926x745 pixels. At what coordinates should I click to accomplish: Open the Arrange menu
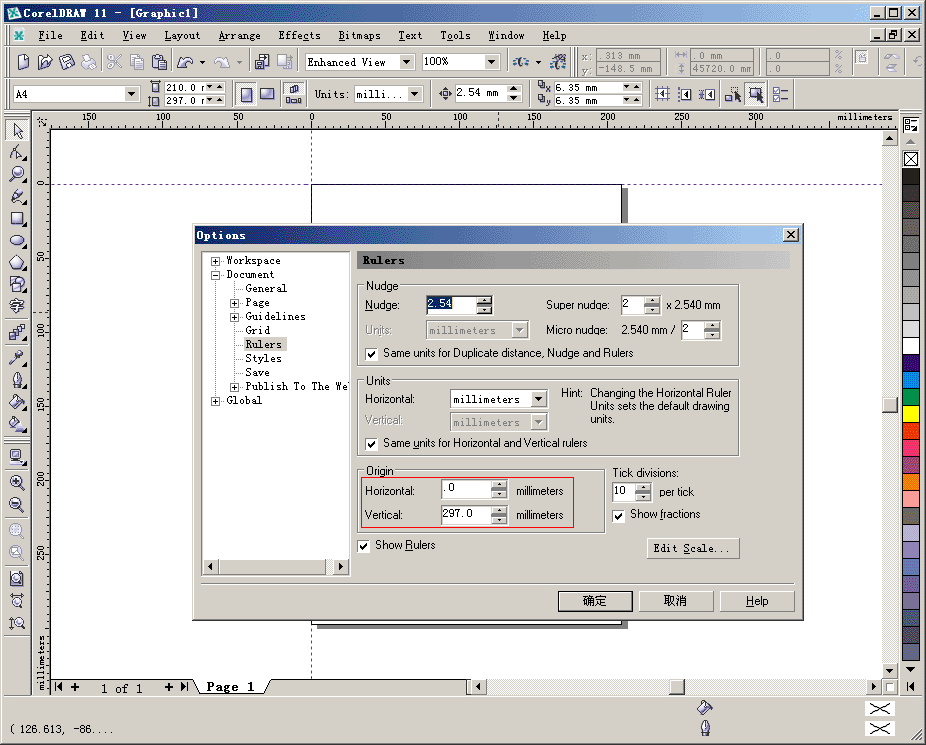tap(239, 35)
